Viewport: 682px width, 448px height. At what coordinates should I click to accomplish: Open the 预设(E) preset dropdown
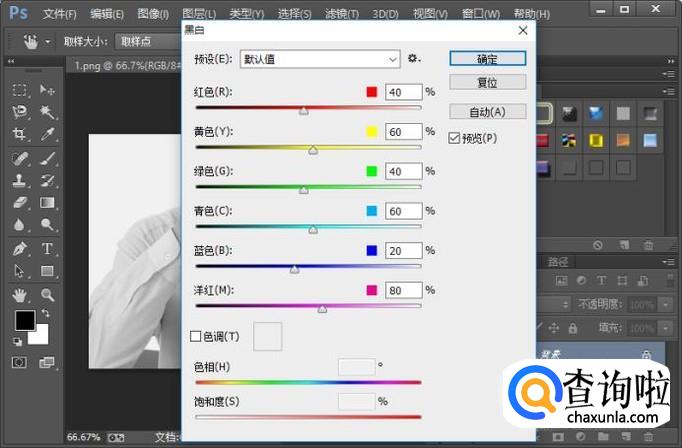pyautogui.click(x=320, y=59)
